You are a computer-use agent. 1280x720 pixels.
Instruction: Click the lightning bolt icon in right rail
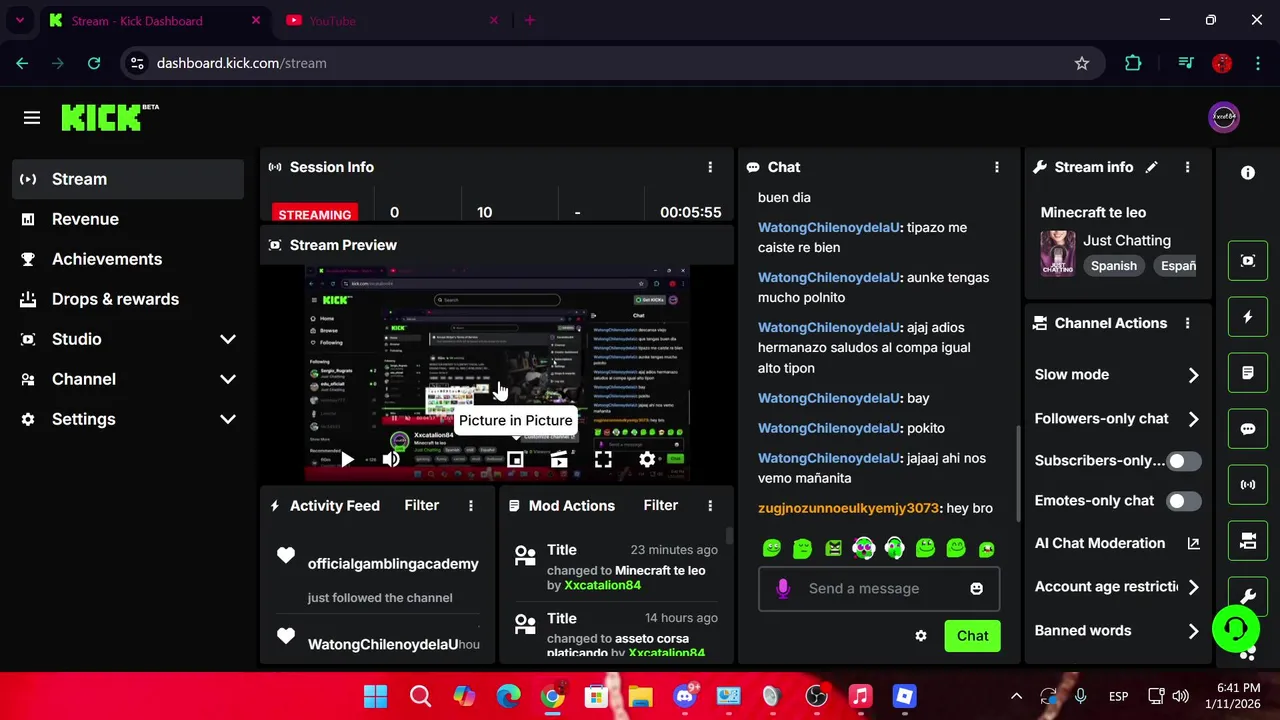1248,317
